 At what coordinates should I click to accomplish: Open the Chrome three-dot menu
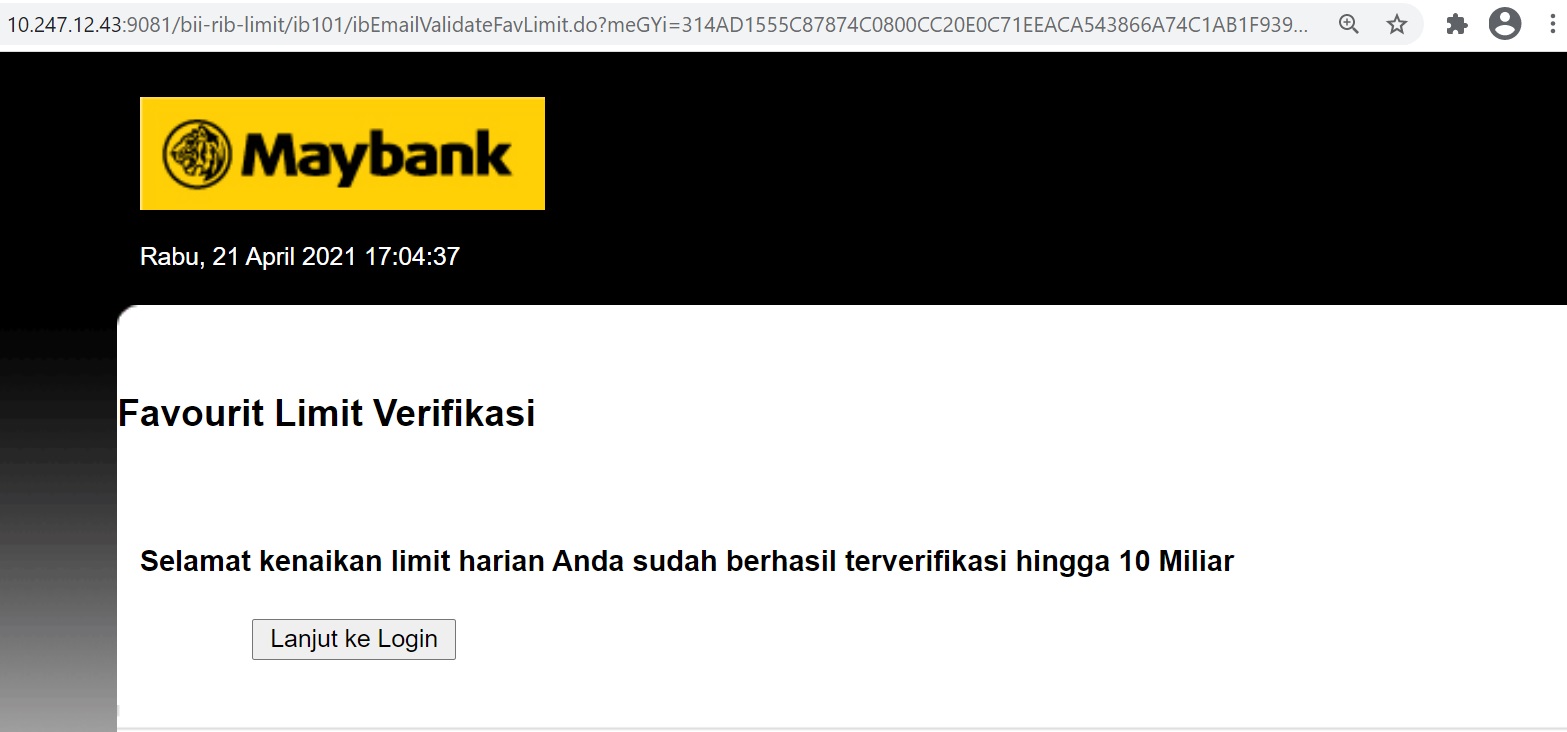(x=1550, y=25)
